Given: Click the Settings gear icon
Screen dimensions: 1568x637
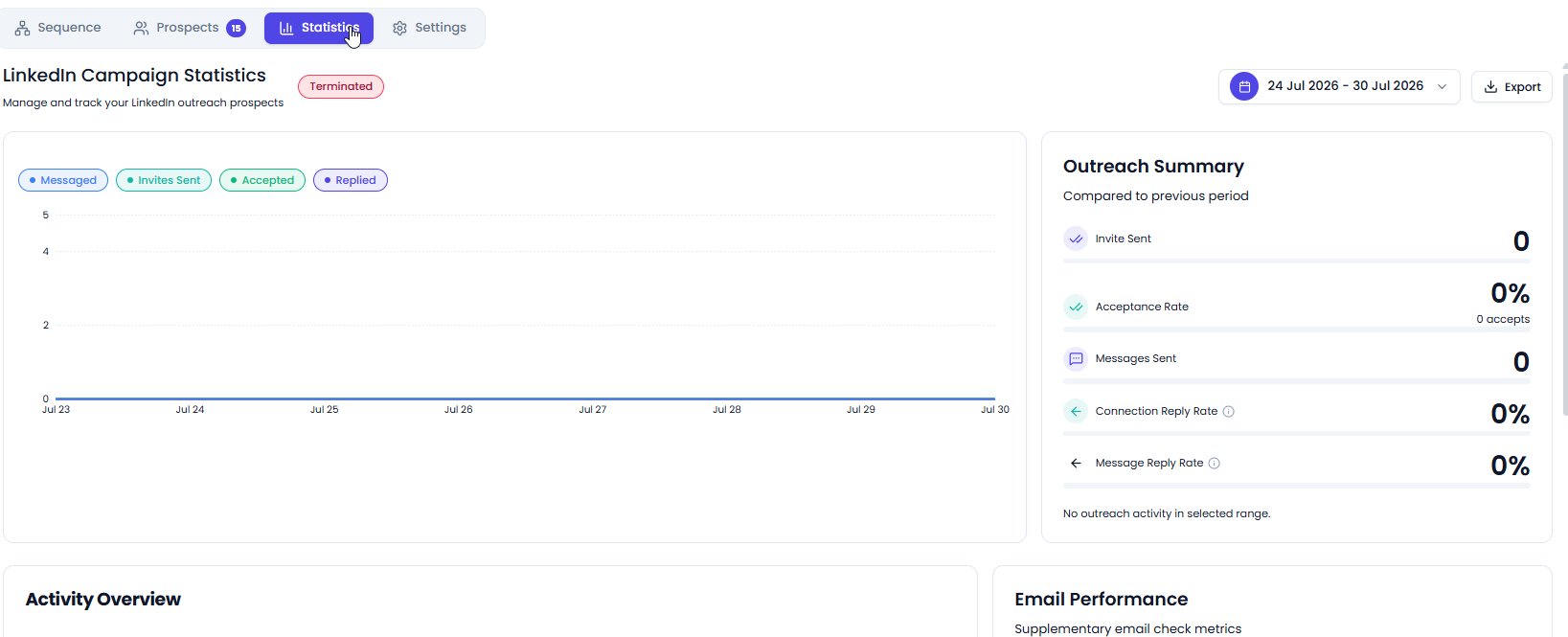Looking at the screenshot, I should coord(399,28).
